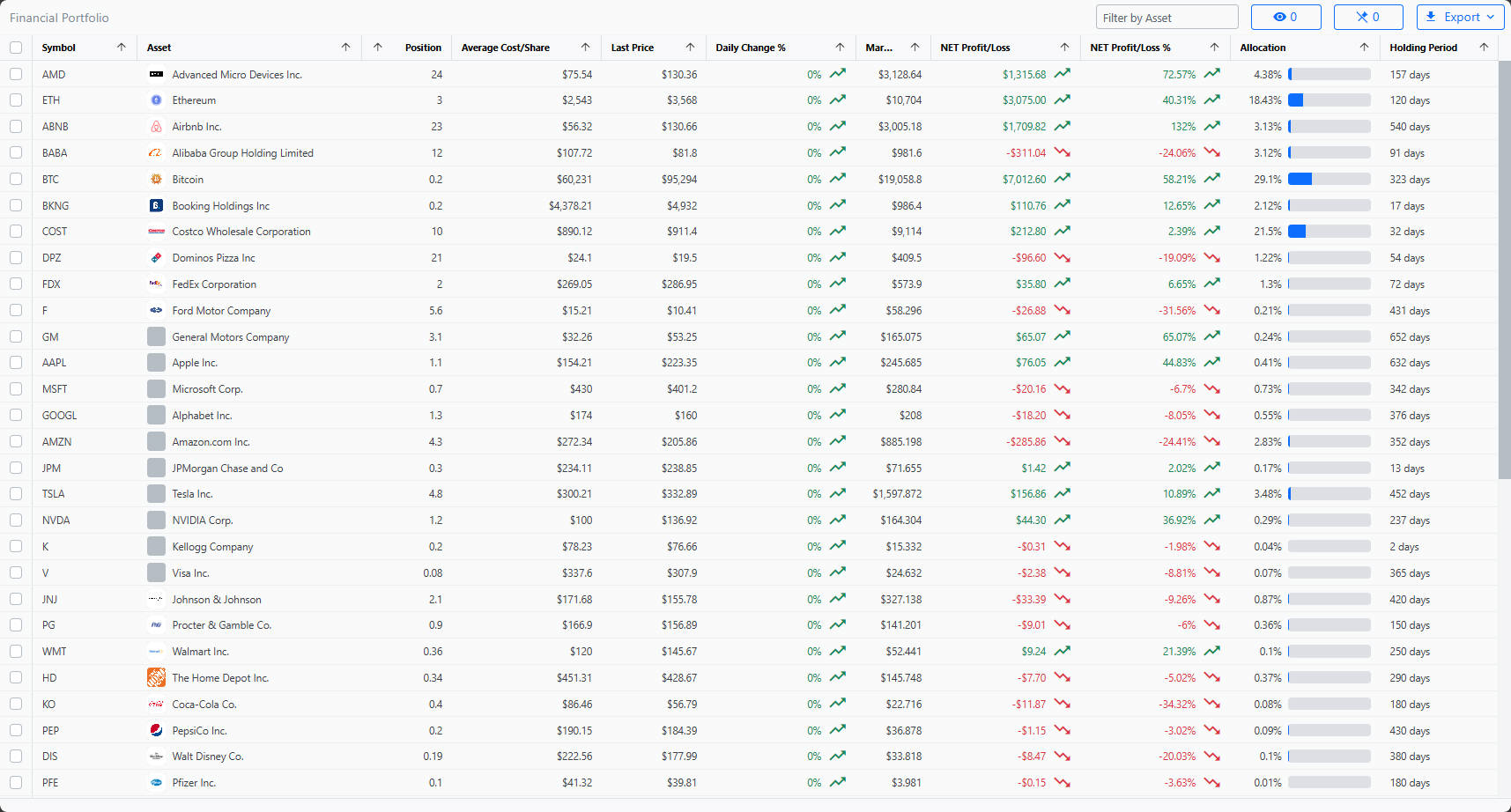This screenshot has height=812, width=1511.
Task: Select the checkbox on the BTC row
Action: click(16, 179)
